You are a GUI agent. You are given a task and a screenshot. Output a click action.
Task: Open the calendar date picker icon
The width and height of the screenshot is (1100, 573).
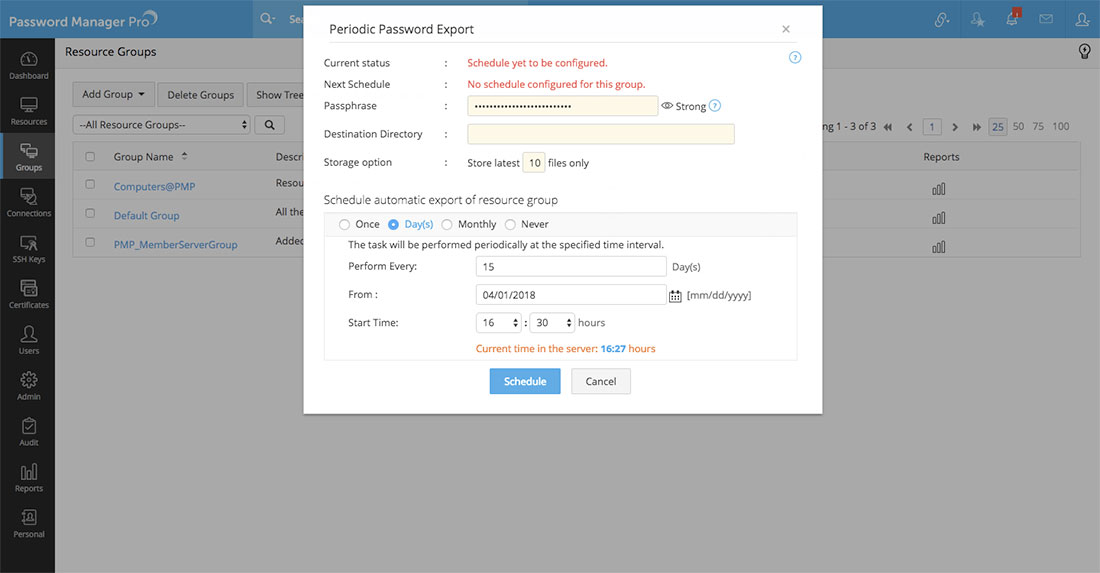pyautogui.click(x=675, y=295)
